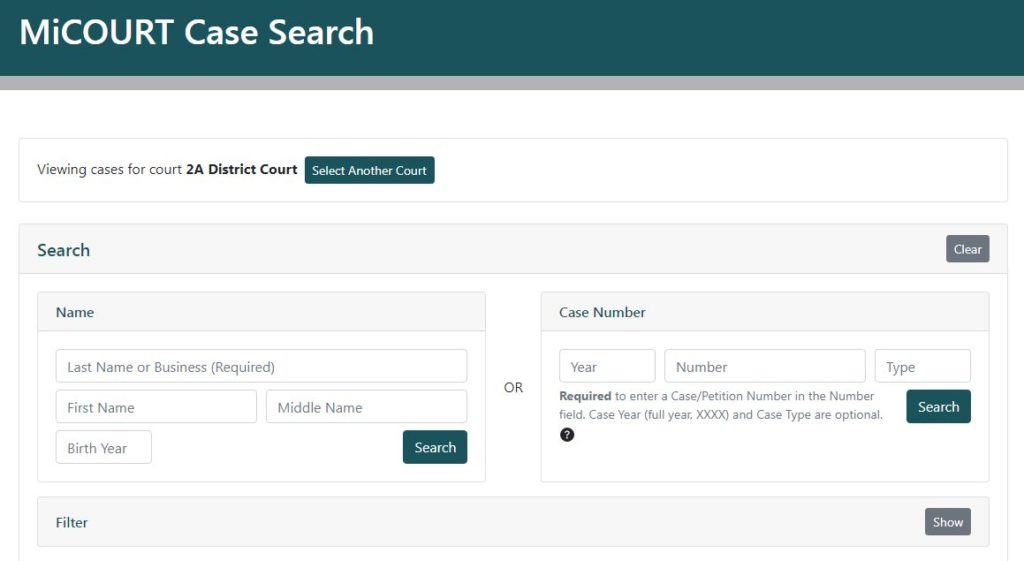The width and height of the screenshot is (1024, 561).
Task: Focus the First Name input
Action: (156, 407)
